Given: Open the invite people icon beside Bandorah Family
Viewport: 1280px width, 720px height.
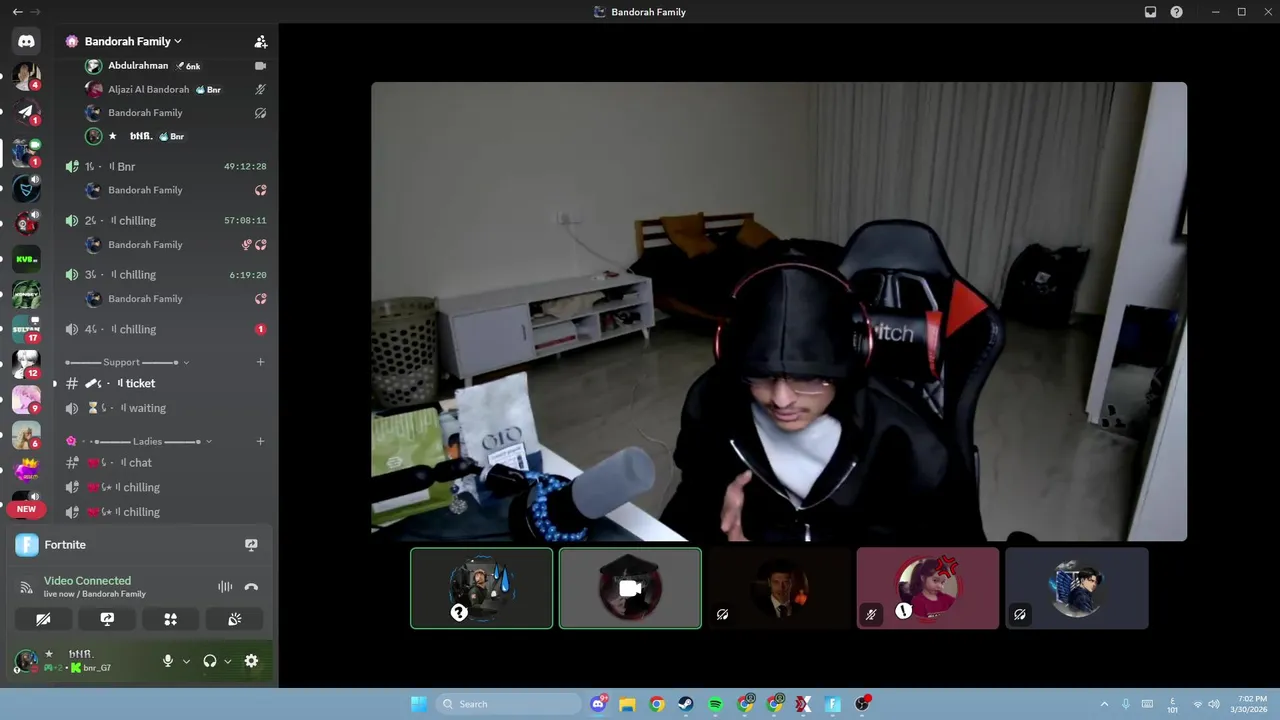Looking at the screenshot, I should click(260, 42).
